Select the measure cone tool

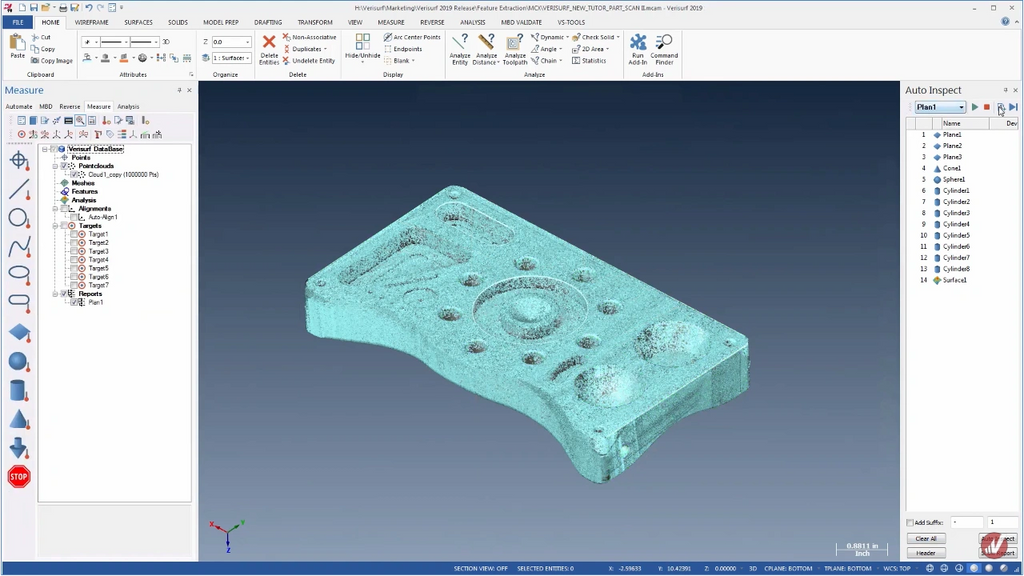point(18,419)
